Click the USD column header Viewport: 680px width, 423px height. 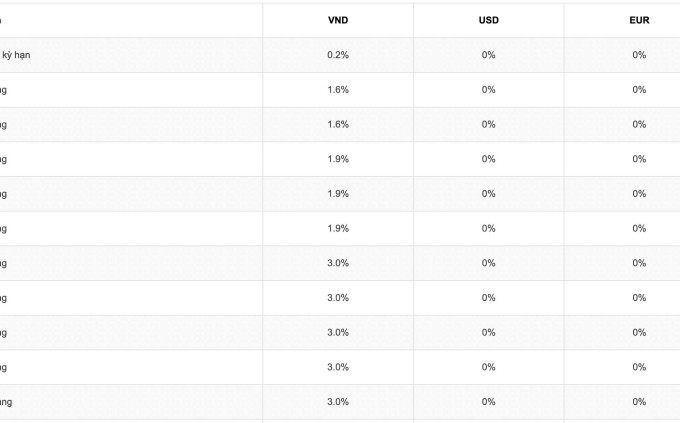488,20
